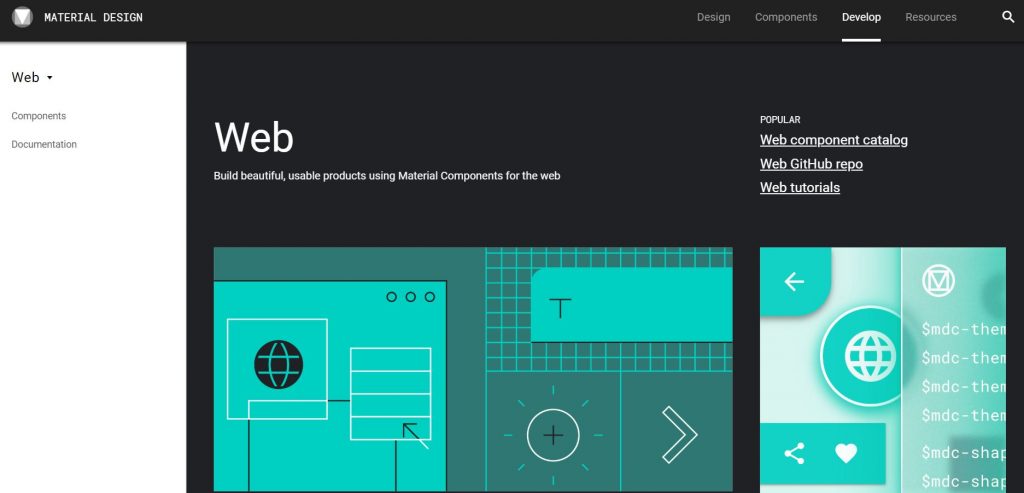
Task: Open the mint theming code illustration card
Action: pyautogui.click(x=882, y=369)
